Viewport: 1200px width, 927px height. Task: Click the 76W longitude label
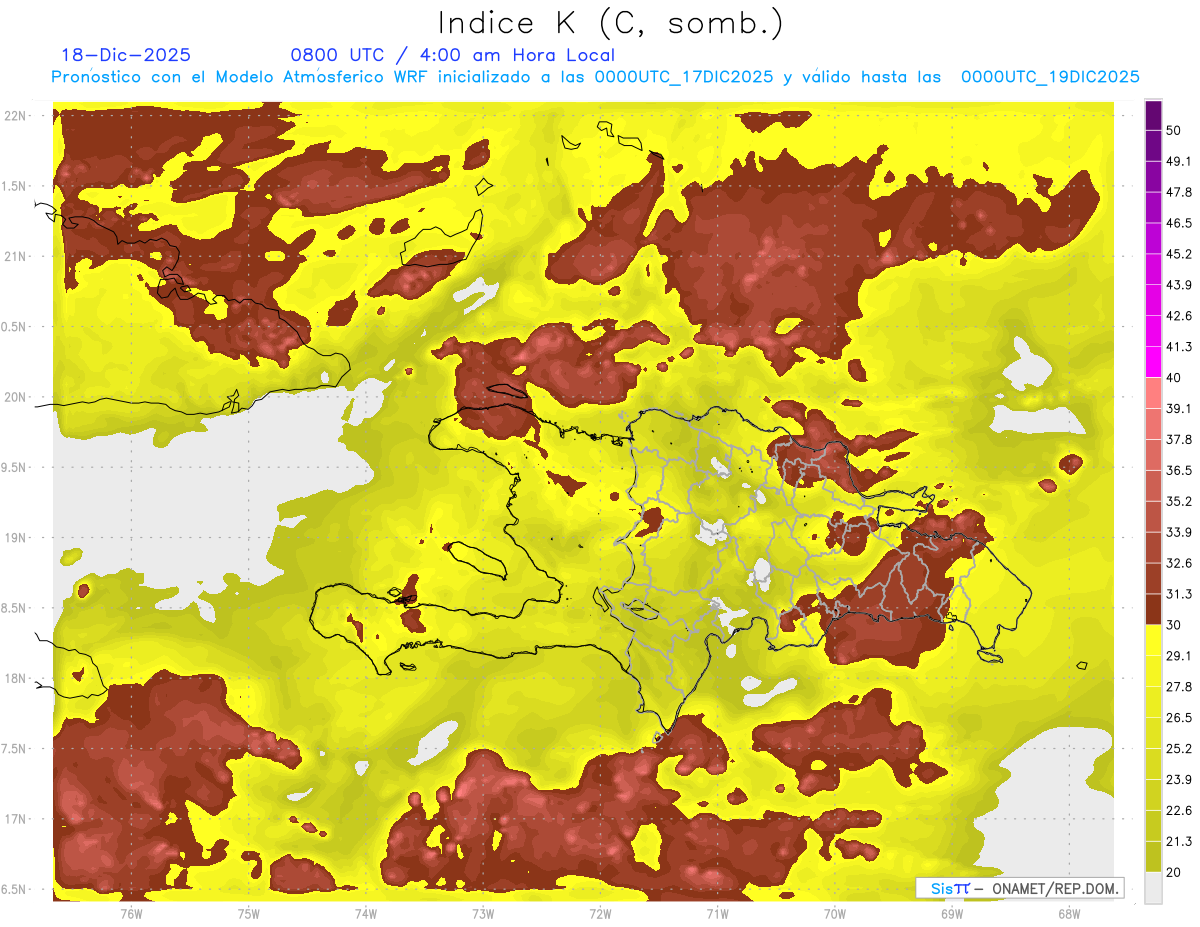[x=131, y=913]
